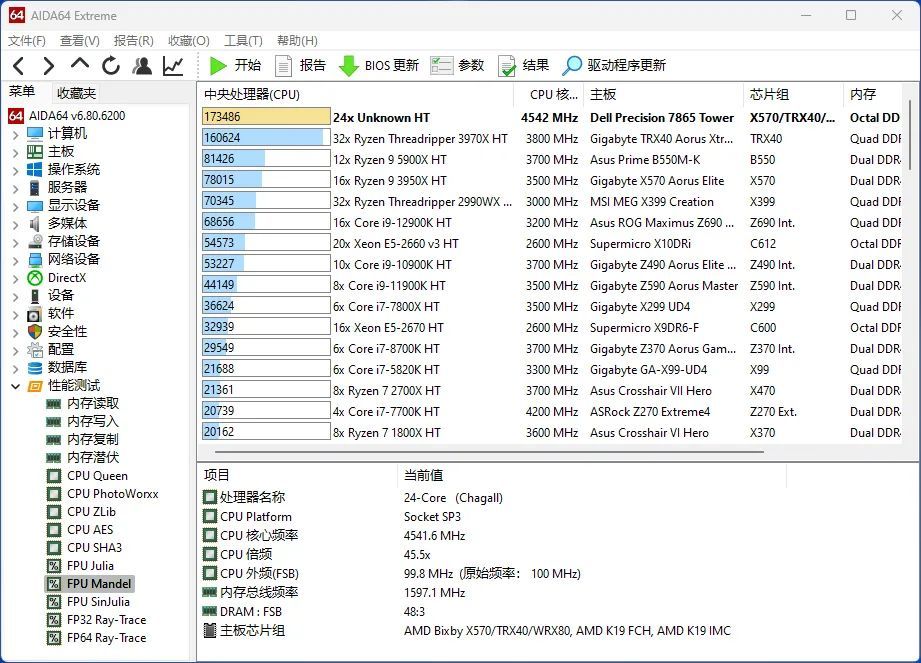
Task: Open the 帮助(H) menu
Action: click(x=295, y=40)
